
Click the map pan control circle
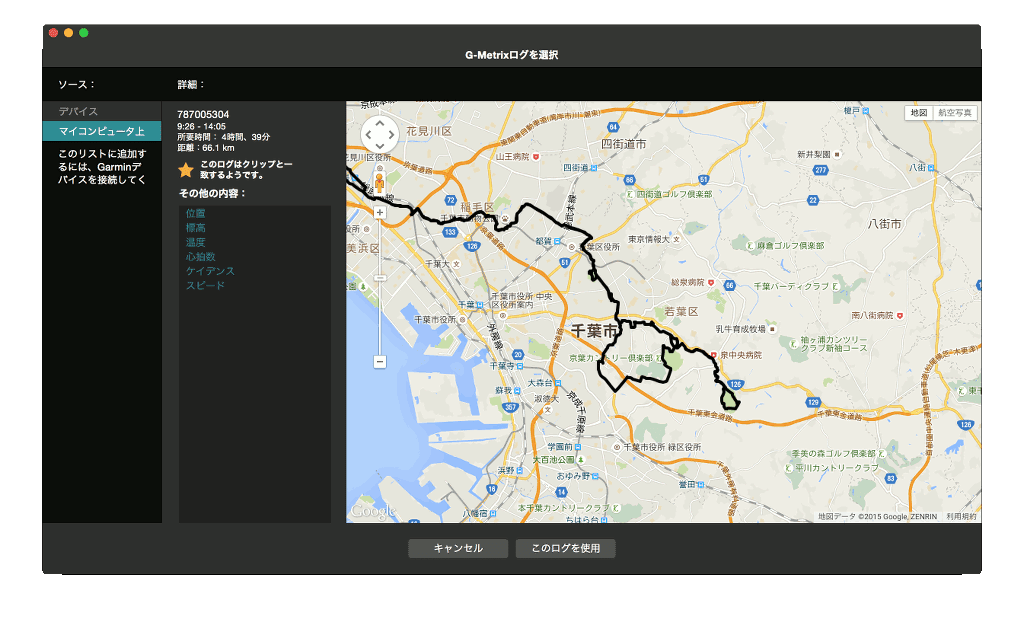click(x=379, y=135)
